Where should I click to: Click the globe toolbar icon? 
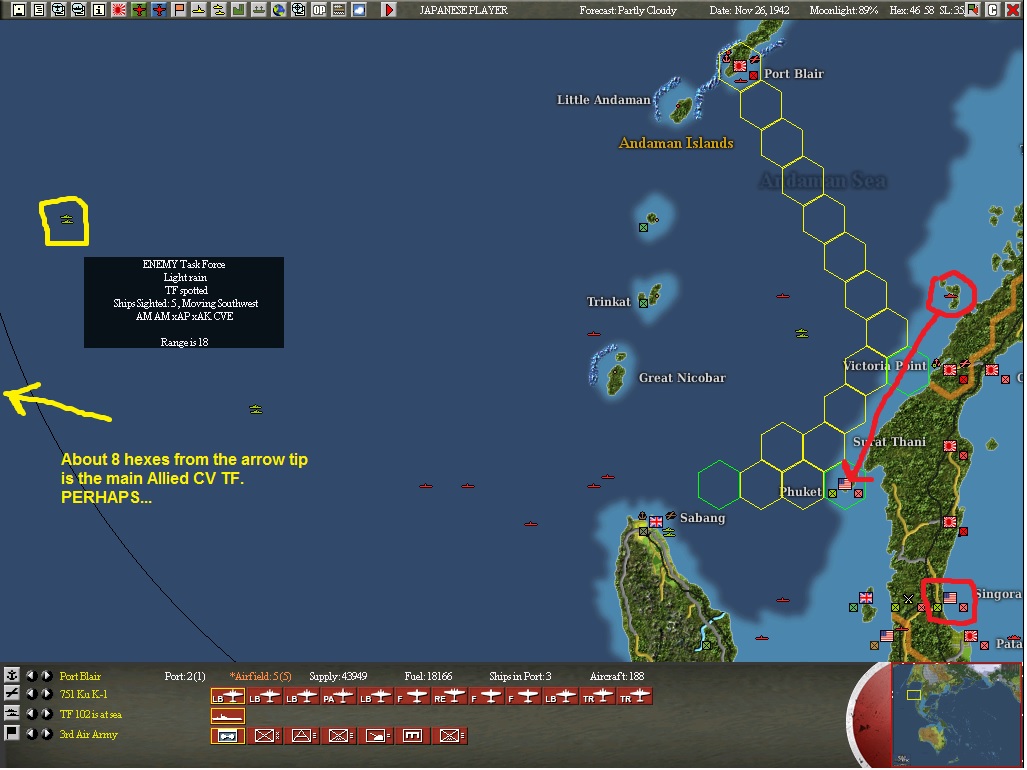tap(278, 10)
